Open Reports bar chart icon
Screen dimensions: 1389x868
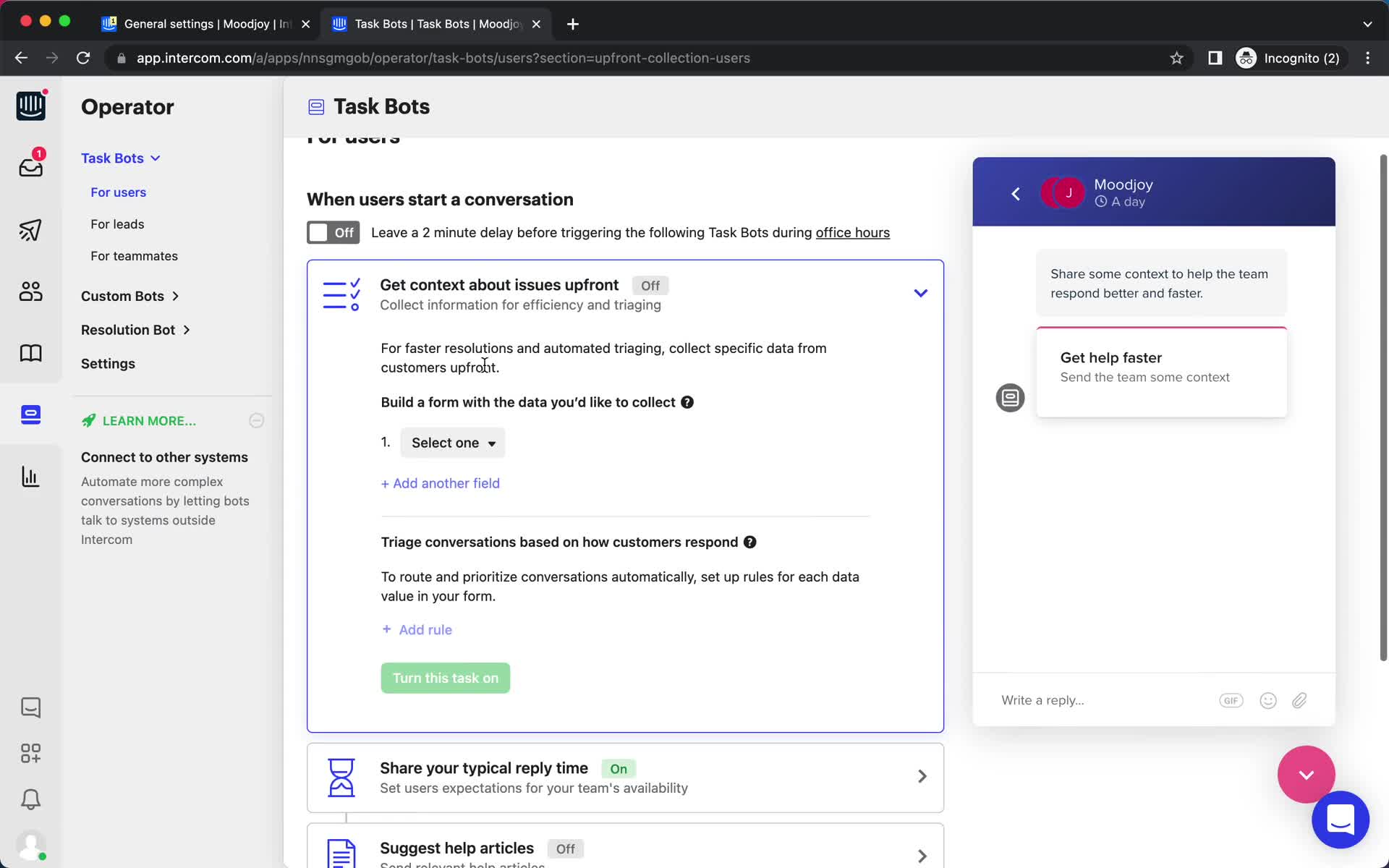[30, 477]
